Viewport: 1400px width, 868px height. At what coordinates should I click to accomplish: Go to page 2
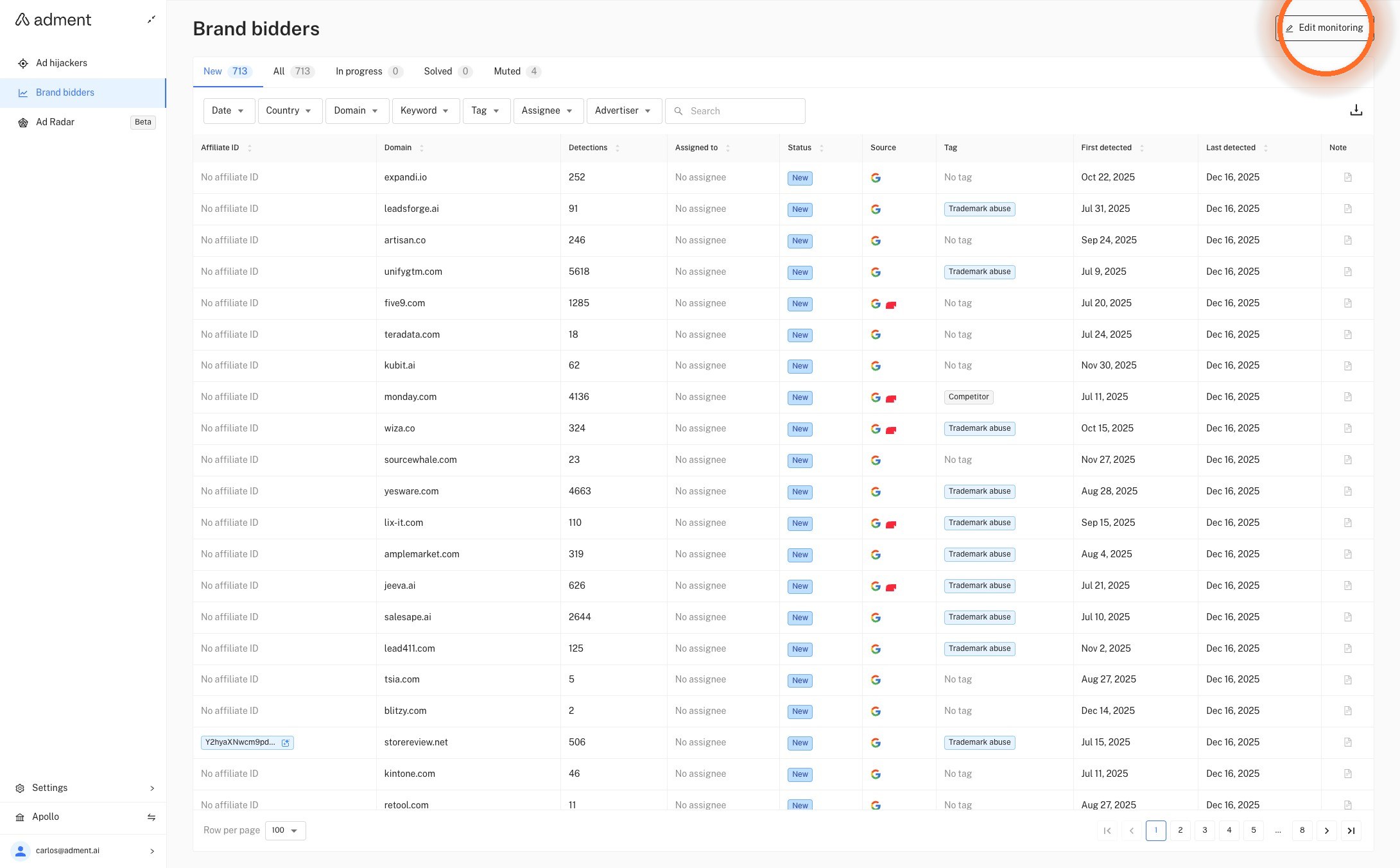coord(1180,830)
